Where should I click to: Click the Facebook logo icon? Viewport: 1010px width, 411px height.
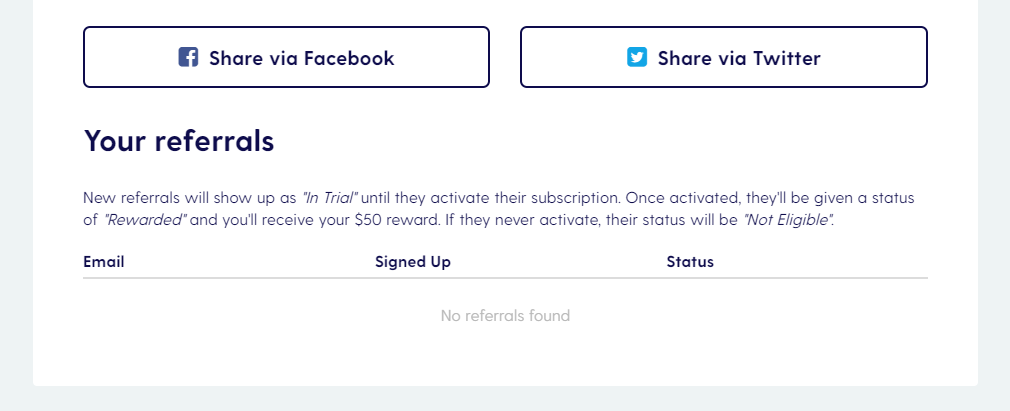[188, 57]
